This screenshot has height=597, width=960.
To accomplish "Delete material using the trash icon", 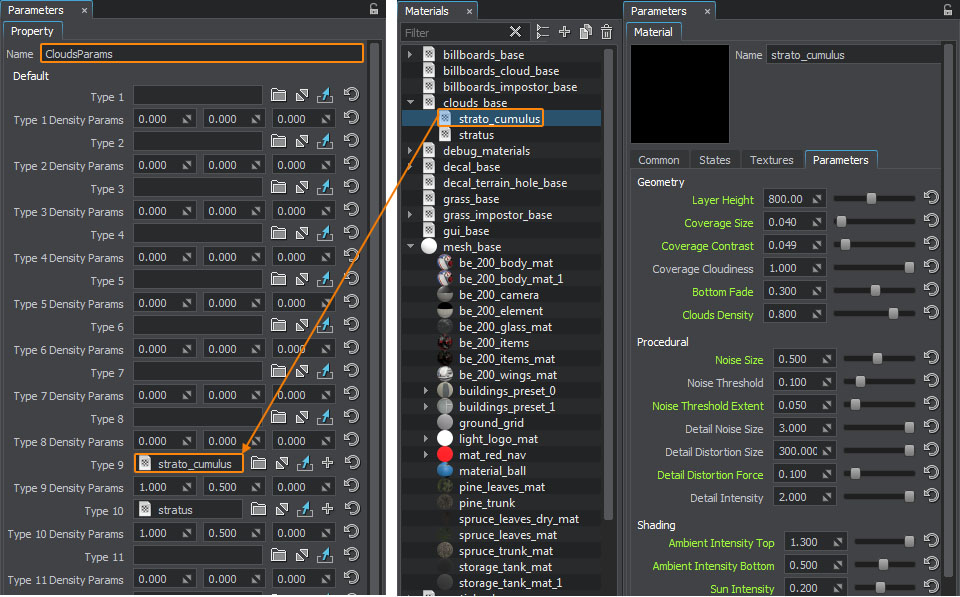I will [606, 32].
